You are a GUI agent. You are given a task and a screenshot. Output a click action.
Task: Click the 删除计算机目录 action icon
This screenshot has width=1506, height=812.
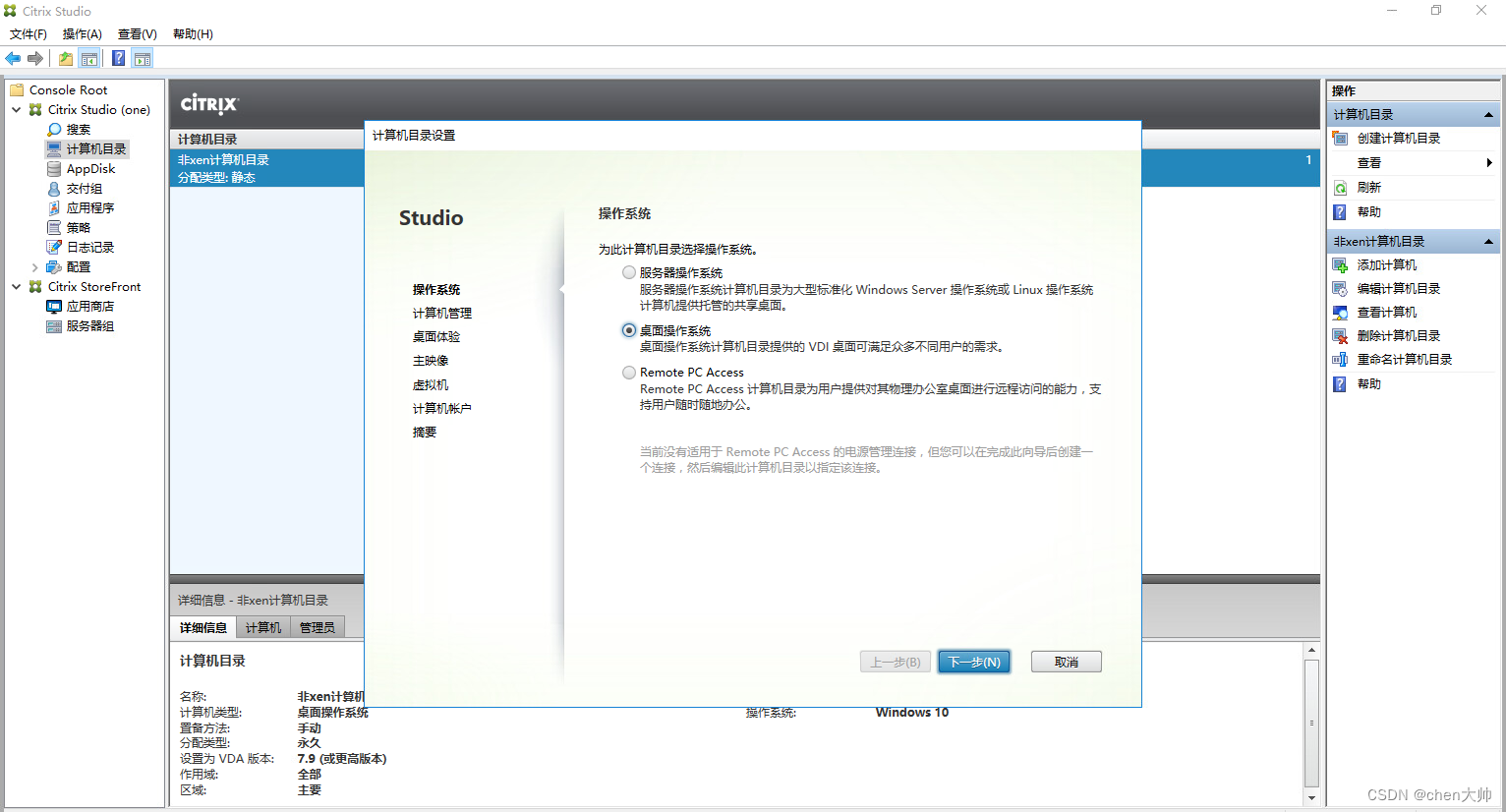tap(1340, 336)
